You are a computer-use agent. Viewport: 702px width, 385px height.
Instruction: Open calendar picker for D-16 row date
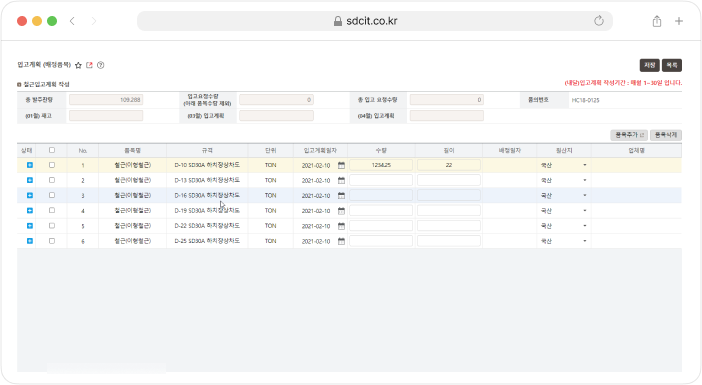pyautogui.click(x=341, y=196)
